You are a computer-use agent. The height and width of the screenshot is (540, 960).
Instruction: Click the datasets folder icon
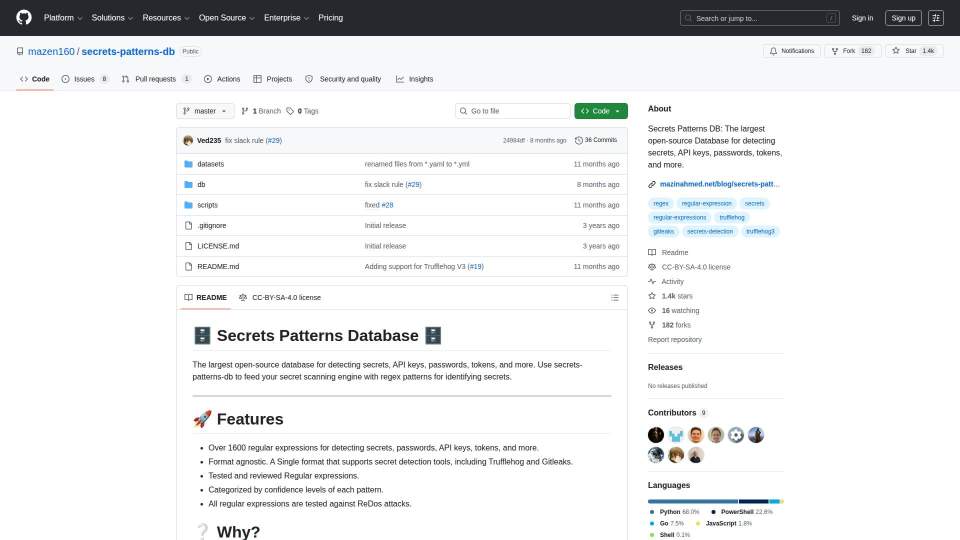189,164
